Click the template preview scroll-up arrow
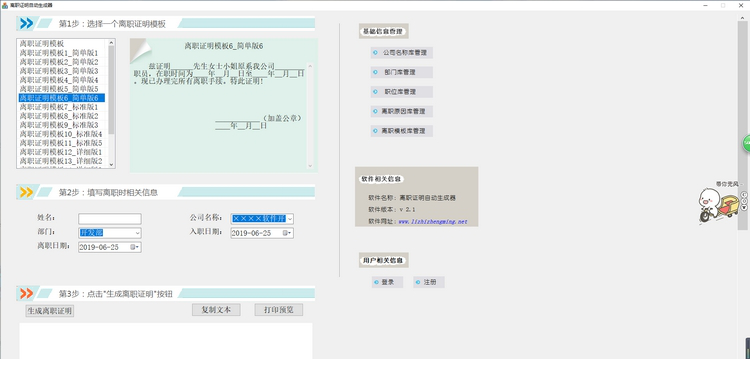The image size is (750, 373). [310, 66]
